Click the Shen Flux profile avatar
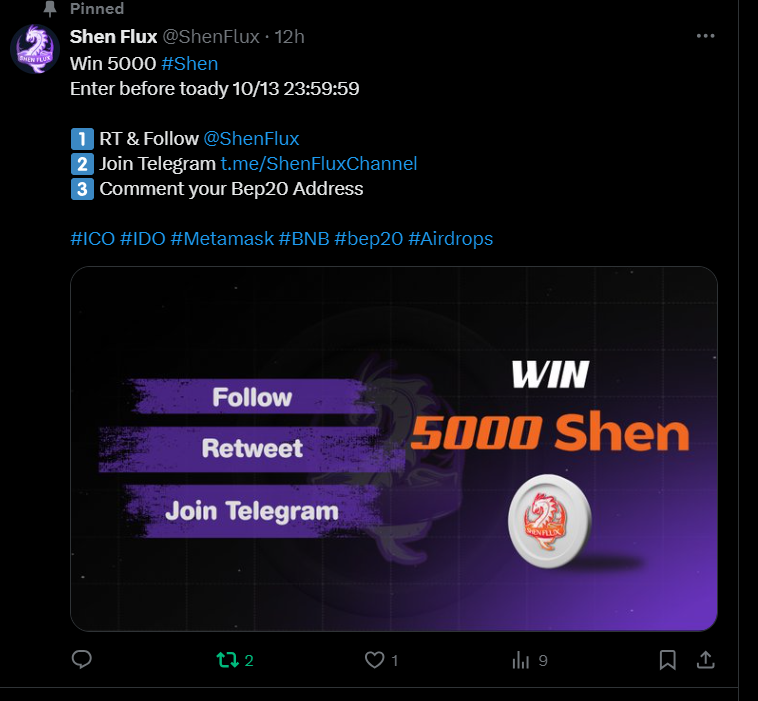This screenshot has width=758, height=701. click(x=35, y=49)
